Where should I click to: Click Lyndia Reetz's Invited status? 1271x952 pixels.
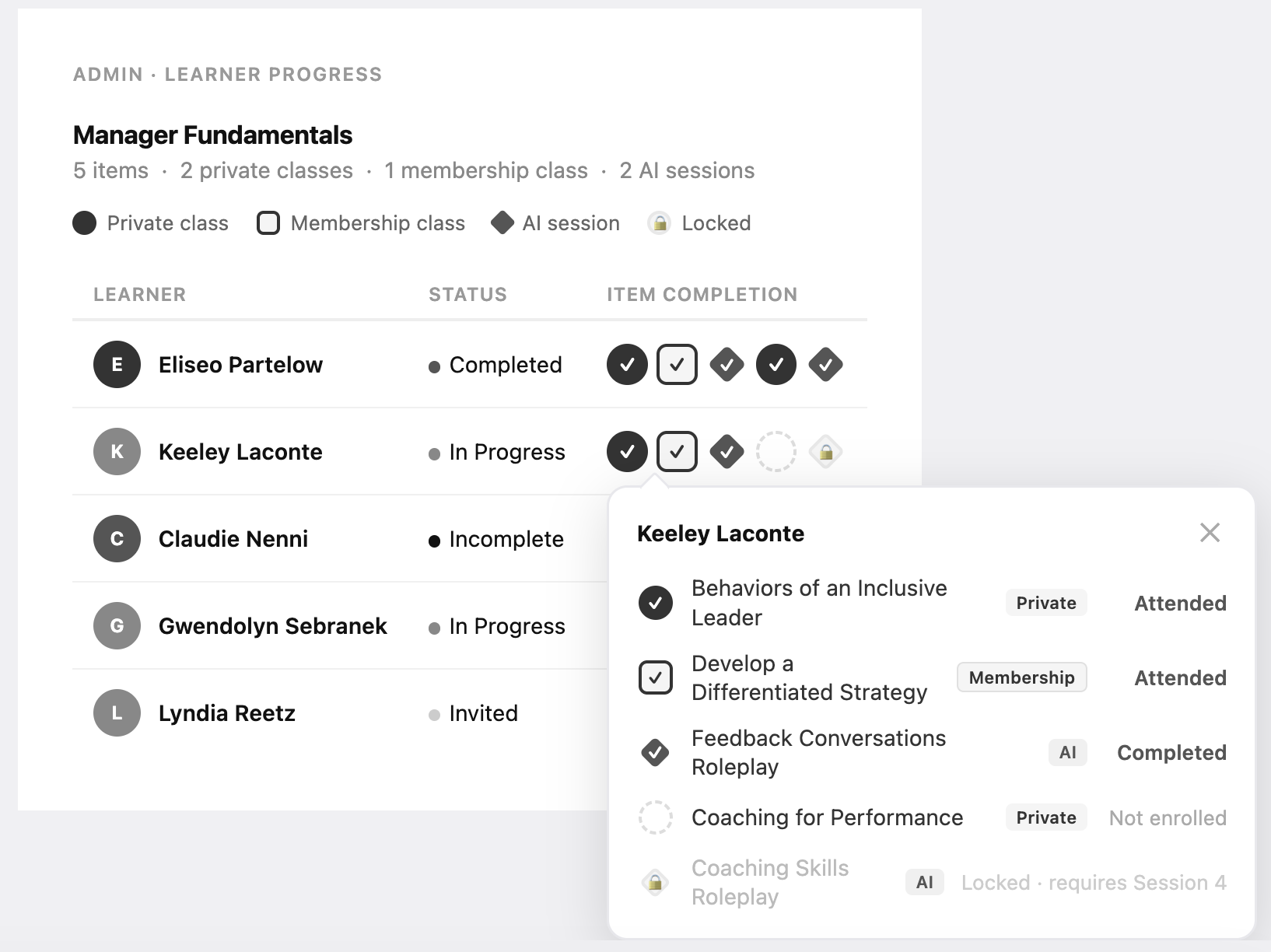coord(473,713)
